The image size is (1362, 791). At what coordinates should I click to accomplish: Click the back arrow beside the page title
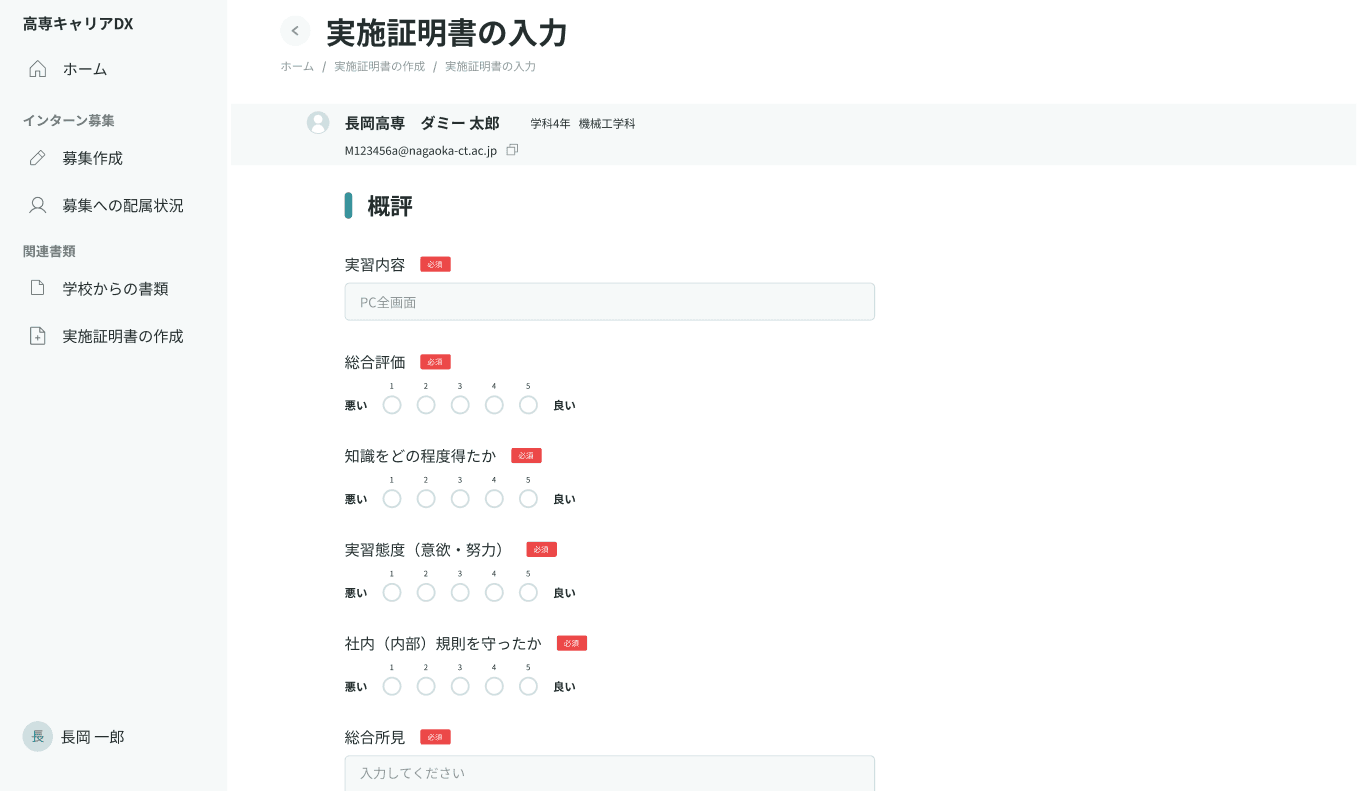click(x=295, y=30)
